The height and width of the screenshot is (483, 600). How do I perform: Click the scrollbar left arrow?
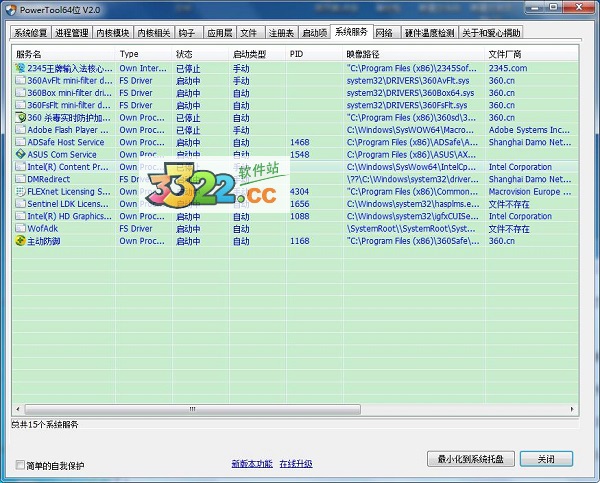point(18,410)
